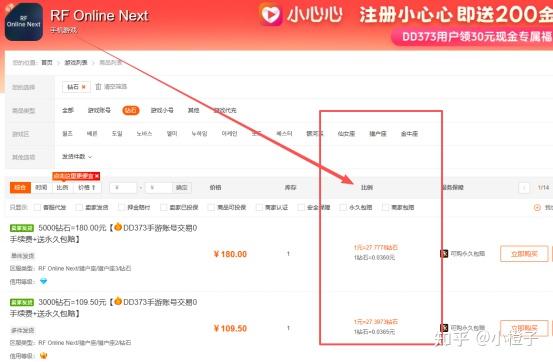Click the 确定 price range button
This screenshot has height=362, width=553.
click(x=182, y=188)
